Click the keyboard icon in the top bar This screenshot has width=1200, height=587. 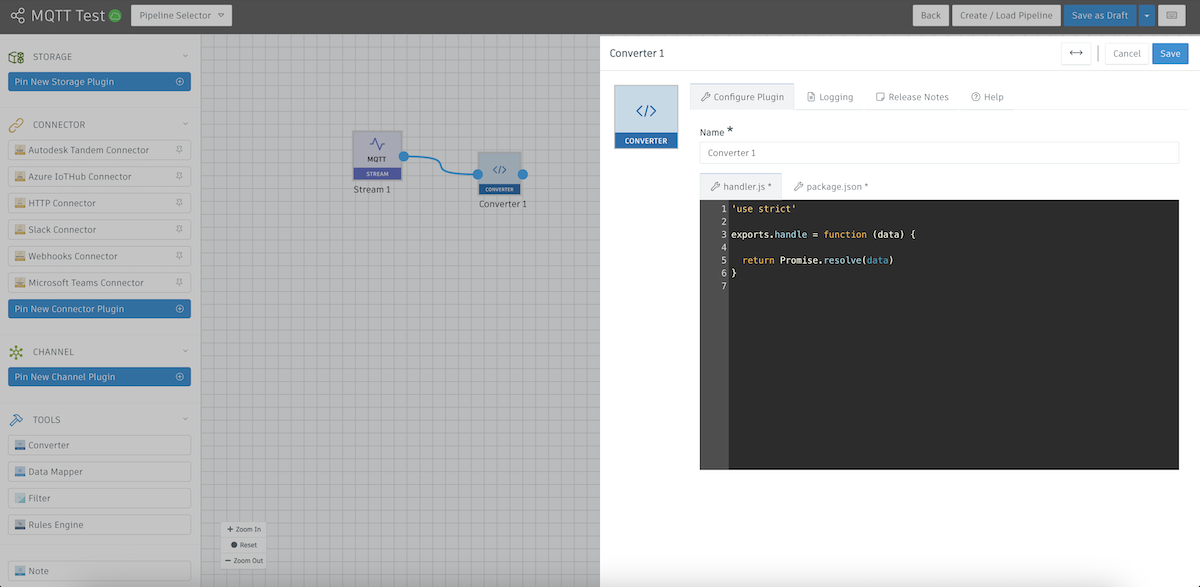point(1170,15)
